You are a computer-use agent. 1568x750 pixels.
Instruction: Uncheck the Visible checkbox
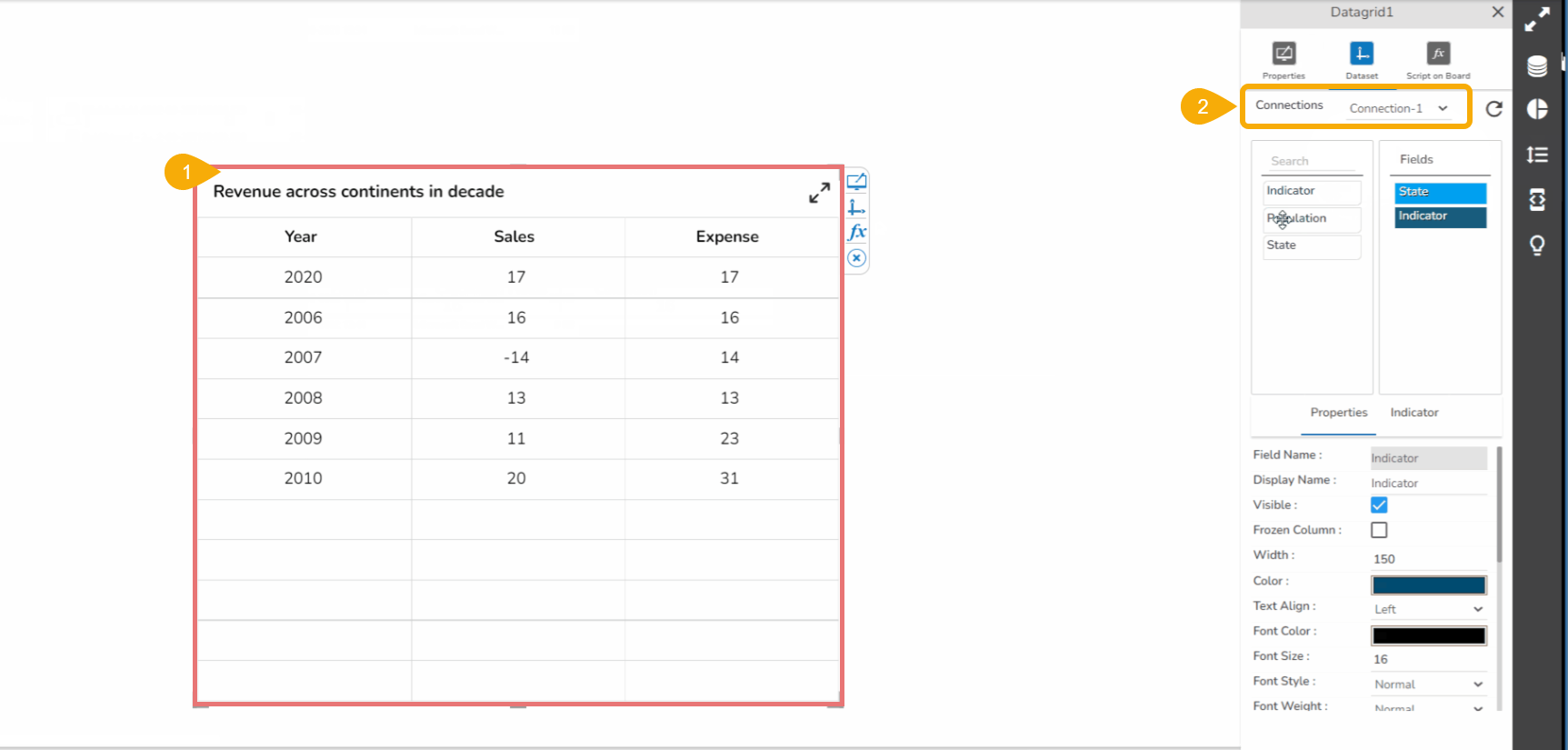coord(1379,505)
